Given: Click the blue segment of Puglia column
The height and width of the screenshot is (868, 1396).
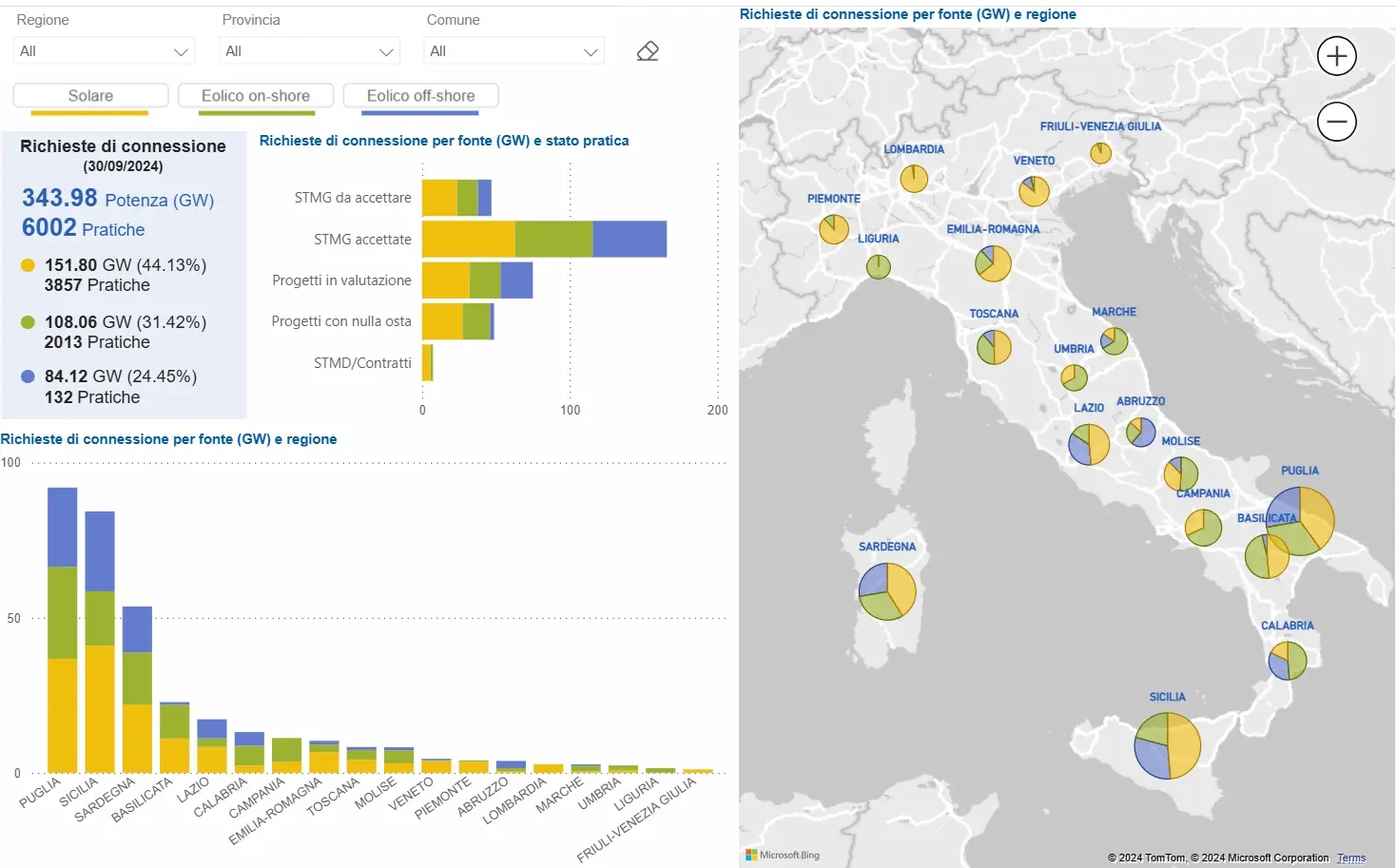Looking at the screenshot, I should tap(63, 528).
